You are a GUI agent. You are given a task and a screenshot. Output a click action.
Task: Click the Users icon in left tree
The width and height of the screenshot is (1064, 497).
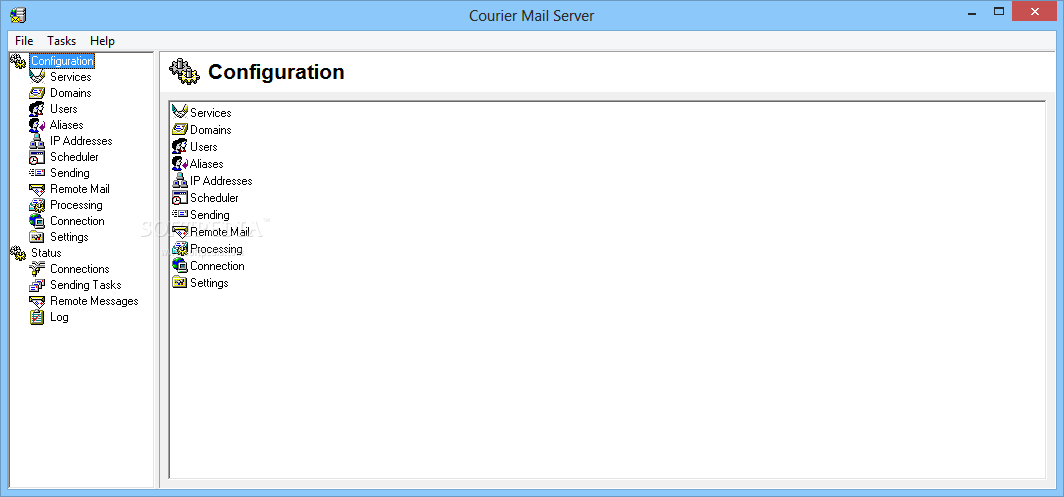pos(37,109)
